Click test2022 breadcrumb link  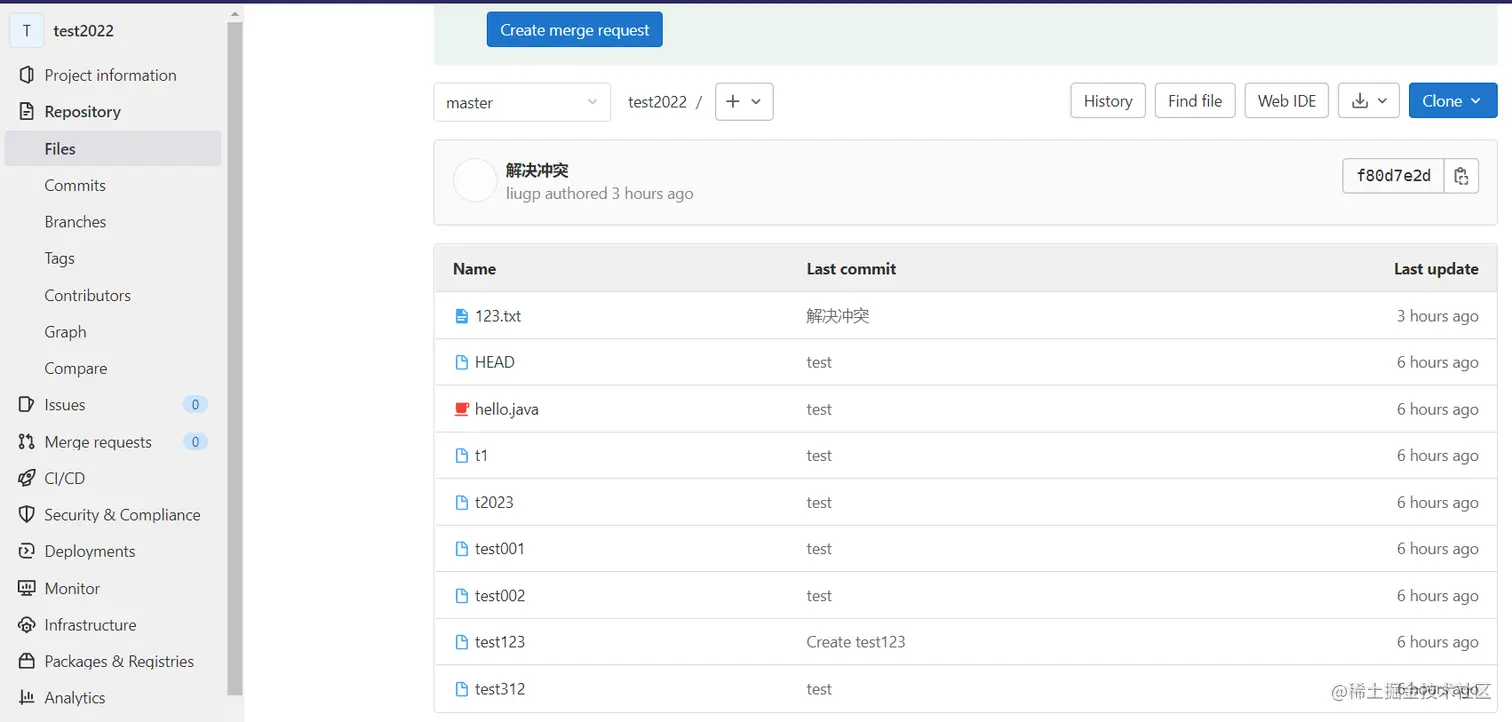[x=657, y=102]
